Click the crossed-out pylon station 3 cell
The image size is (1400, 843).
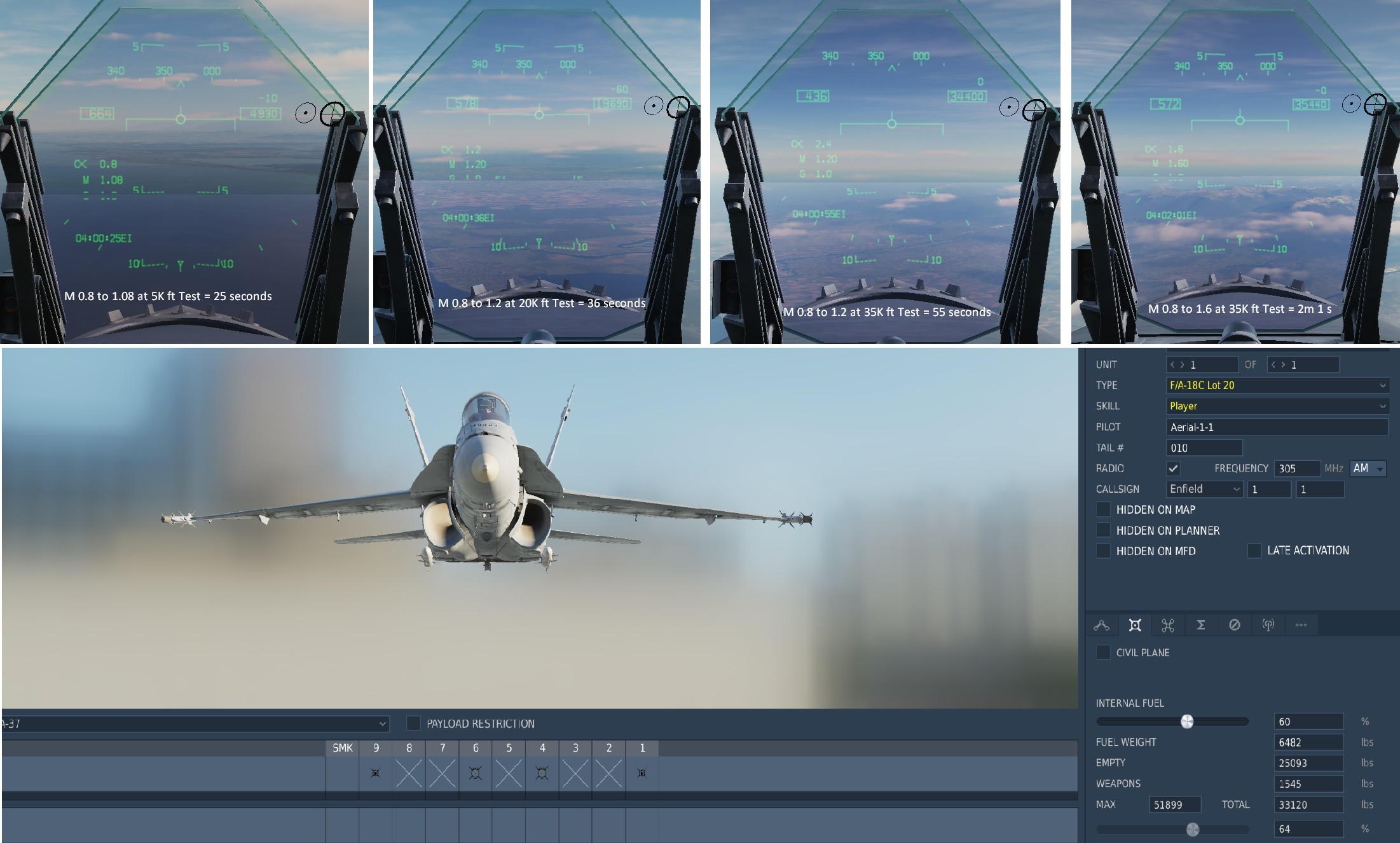point(575,773)
